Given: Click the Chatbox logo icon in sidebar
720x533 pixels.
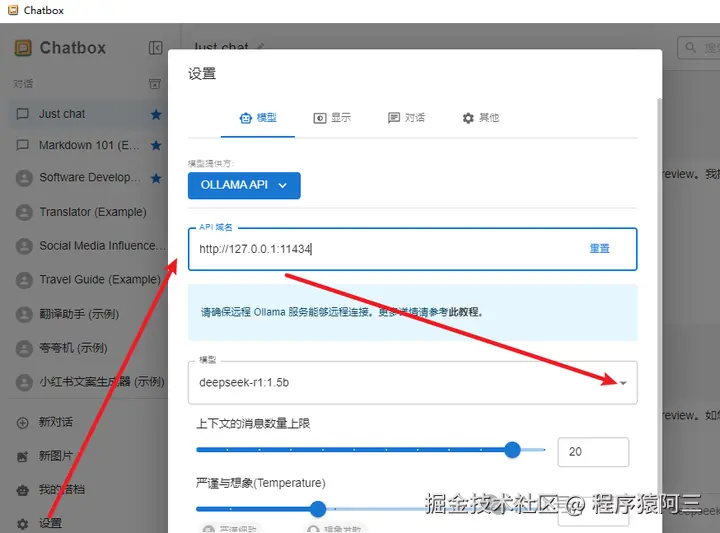Looking at the screenshot, I should point(23,48).
